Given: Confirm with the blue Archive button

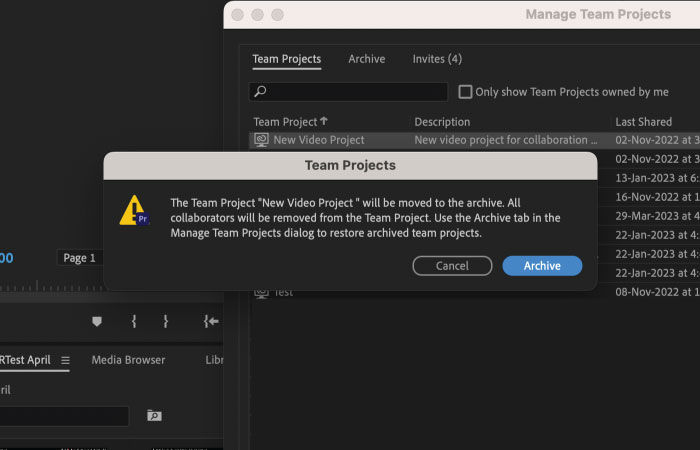Looking at the screenshot, I should [542, 266].
